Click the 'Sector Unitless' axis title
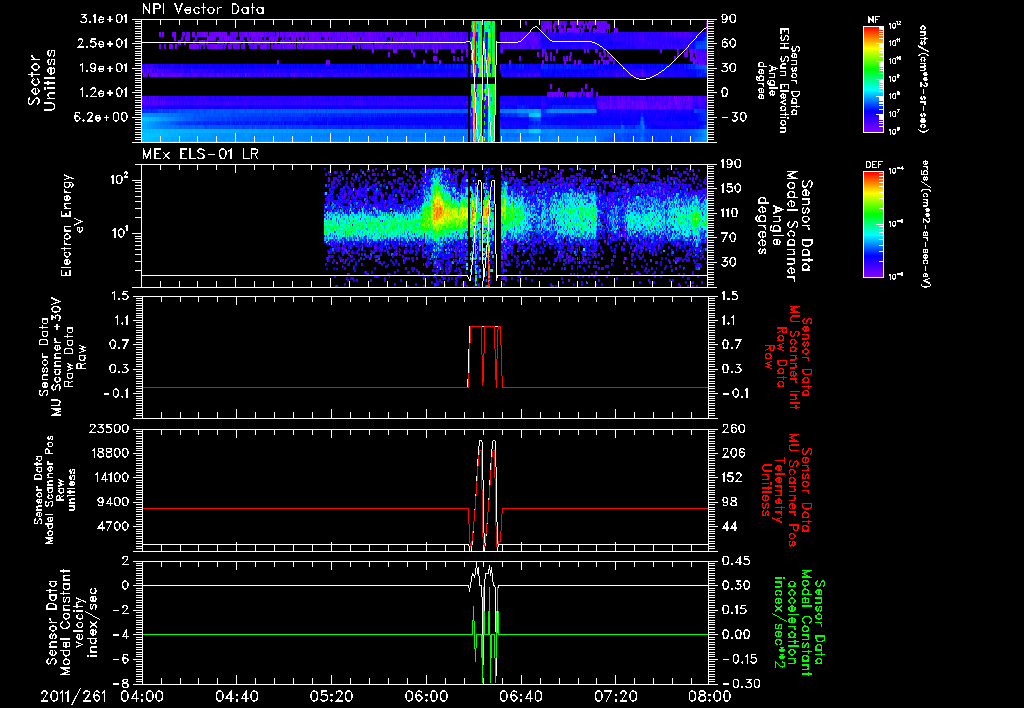This screenshot has height=708, width=1024. click(41, 80)
